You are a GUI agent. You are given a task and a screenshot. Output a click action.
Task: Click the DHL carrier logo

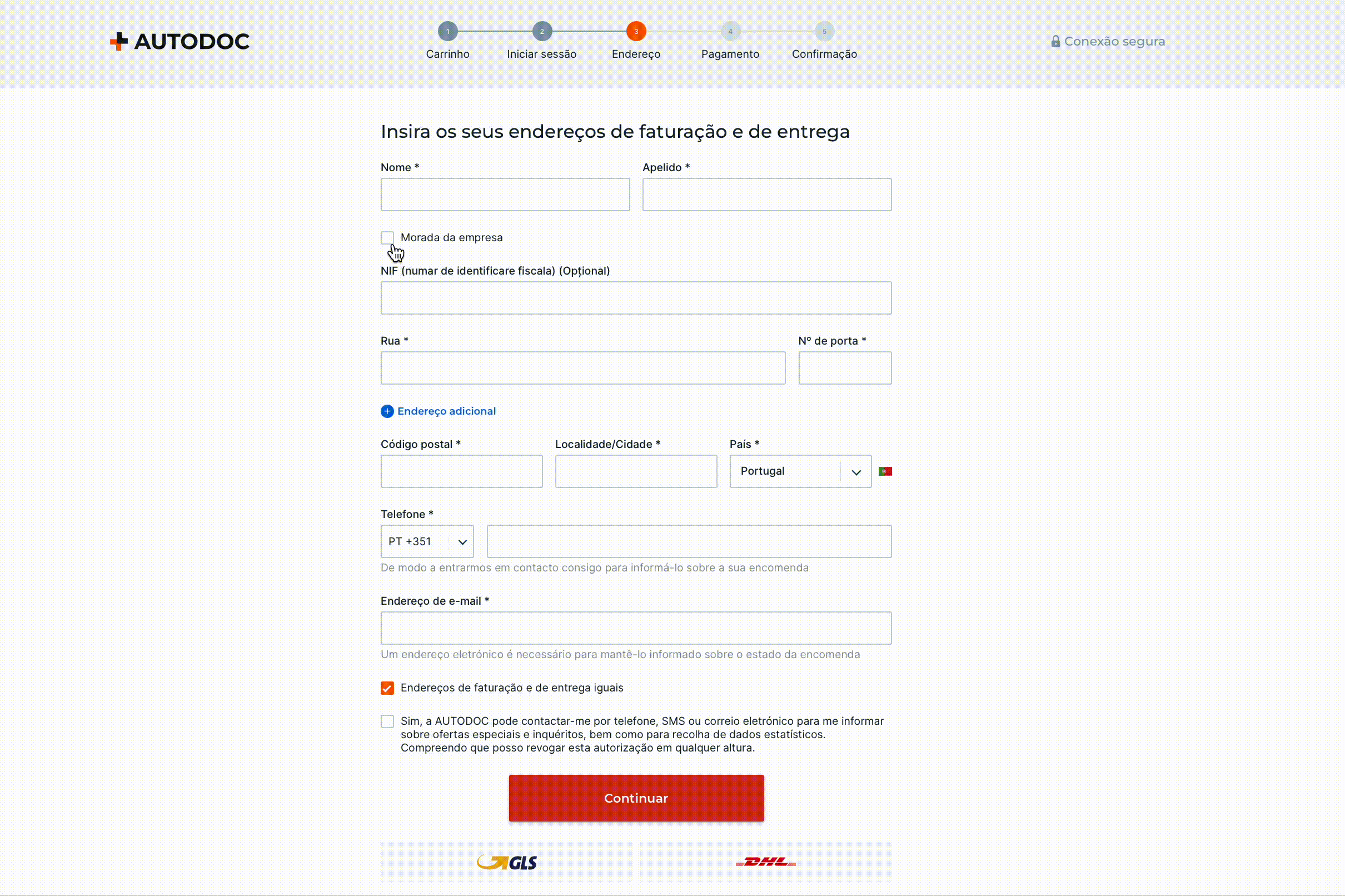click(x=766, y=862)
